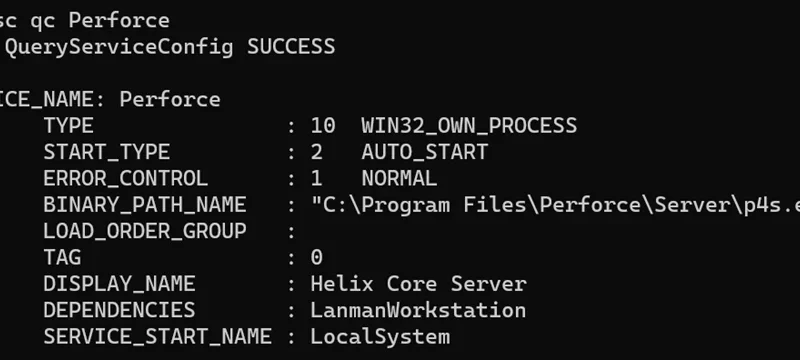
Task: Click the Program Files Perforce Server path
Action: [555, 205]
